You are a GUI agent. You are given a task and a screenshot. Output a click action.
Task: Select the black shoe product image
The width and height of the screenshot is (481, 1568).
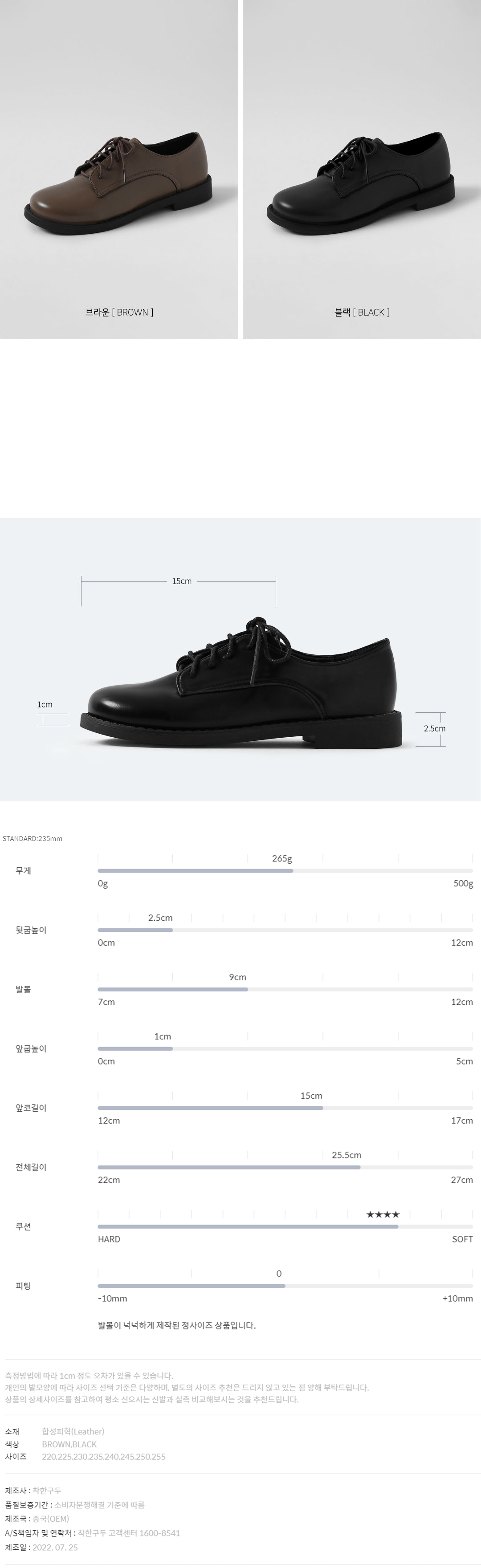click(362, 169)
